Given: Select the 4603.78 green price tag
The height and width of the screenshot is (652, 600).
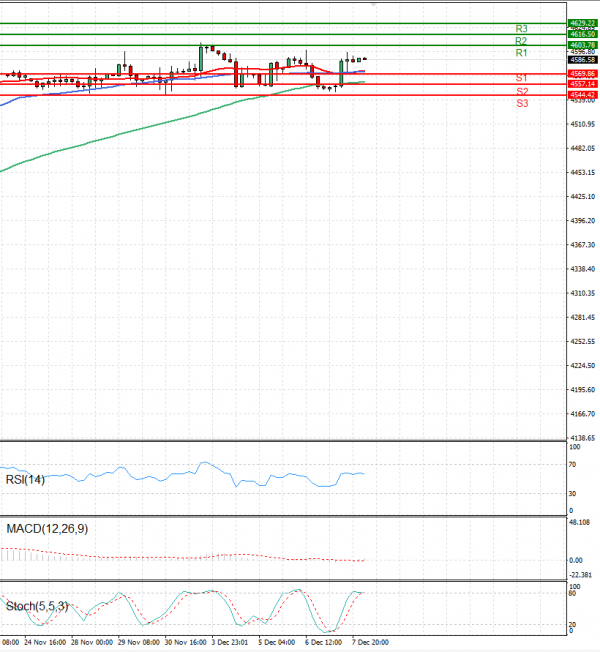Looking at the screenshot, I should click(x=582, y=45).
